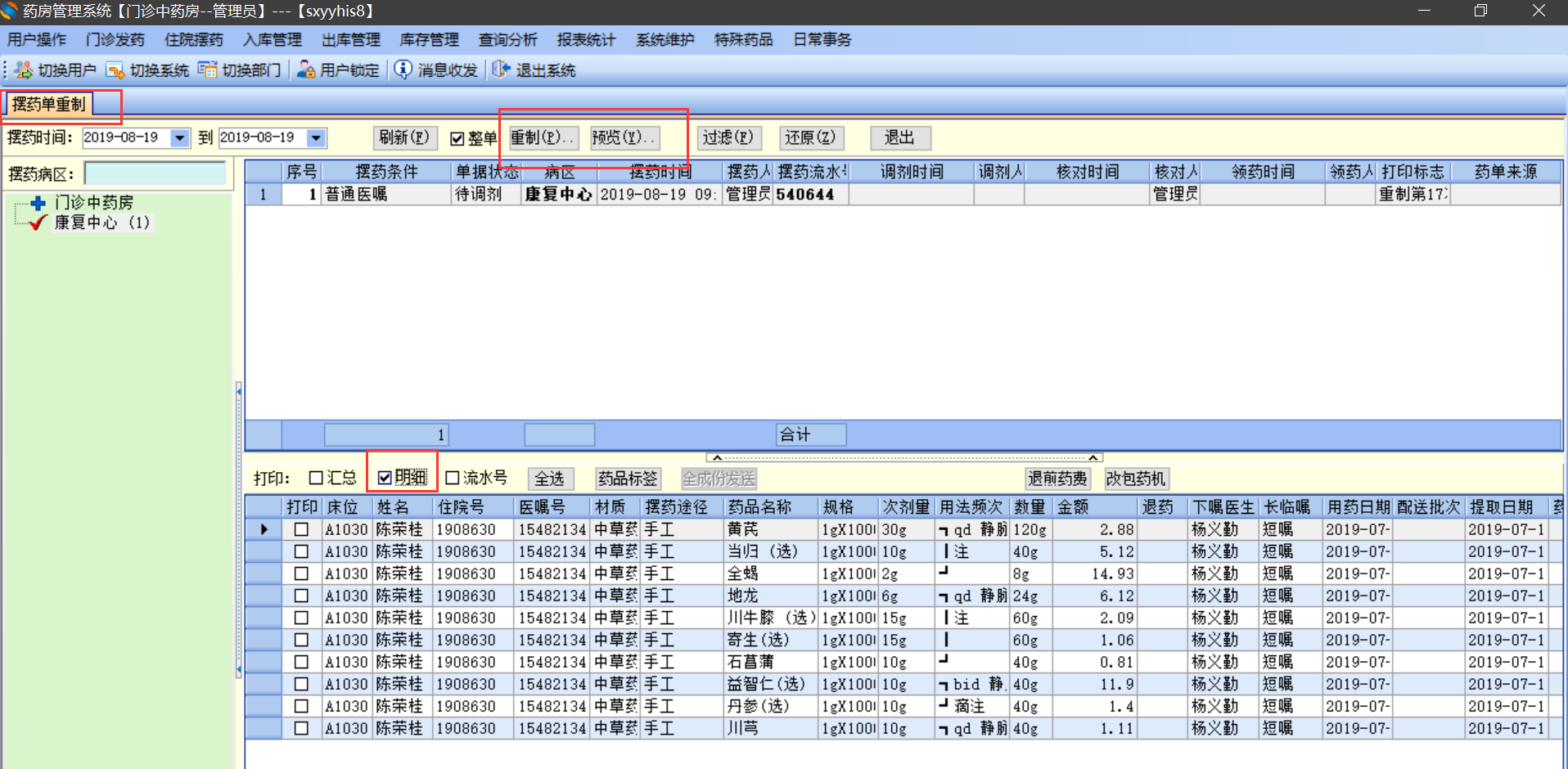Open the 住院摆药 menu
The height and width of the screenshot is (769, 1568).
click(x=194, y=40)
